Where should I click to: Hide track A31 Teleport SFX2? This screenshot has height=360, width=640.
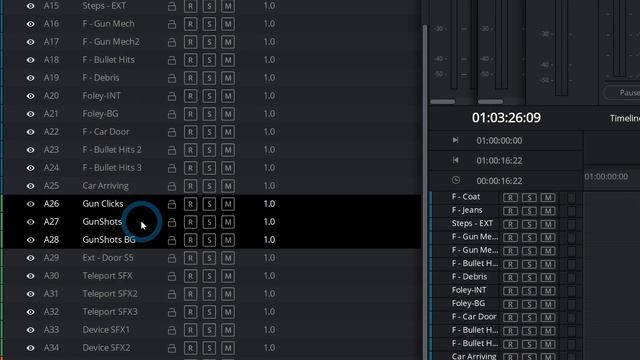point(31,294)
